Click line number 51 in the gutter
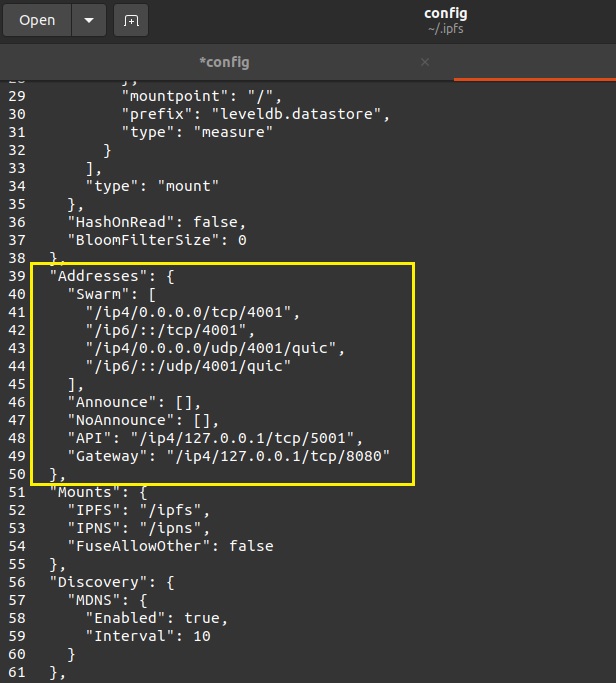 (17, 492)
